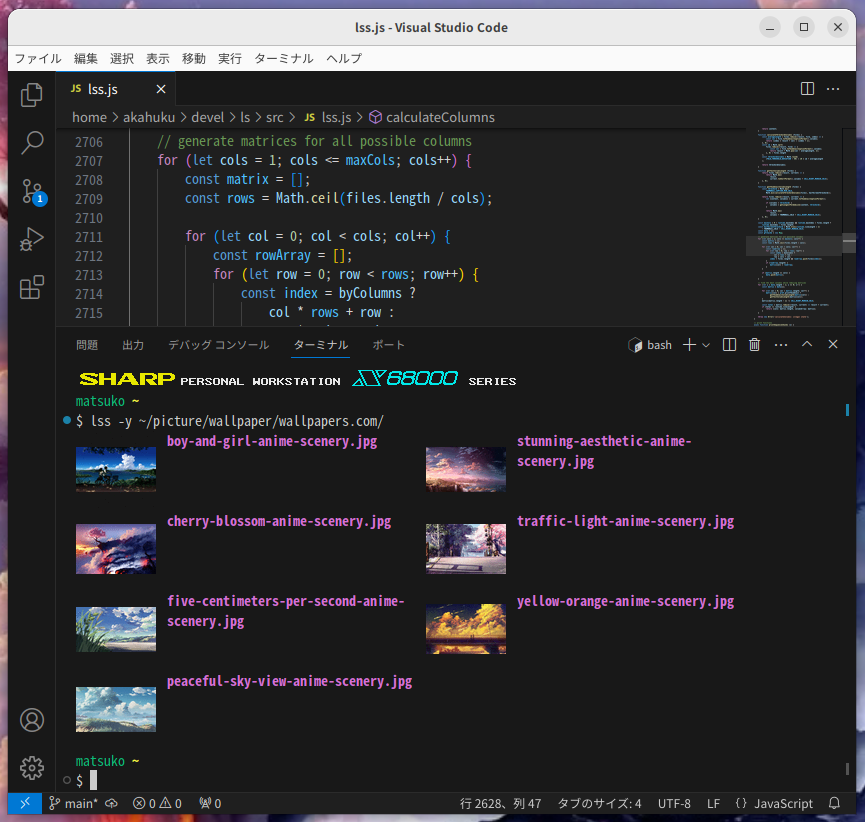Open the Manage gear icon
The image size is (865, 822).
31,768
